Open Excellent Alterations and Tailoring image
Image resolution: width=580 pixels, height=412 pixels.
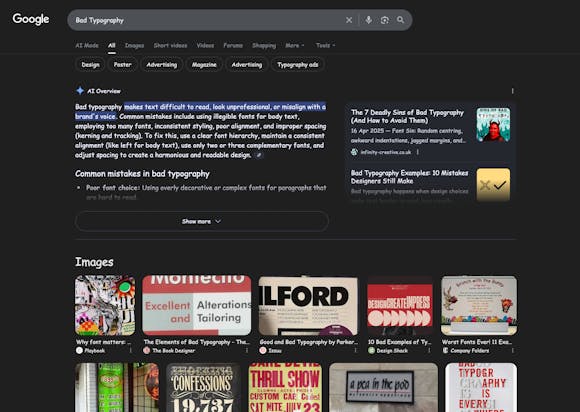(x=197, y=305)
